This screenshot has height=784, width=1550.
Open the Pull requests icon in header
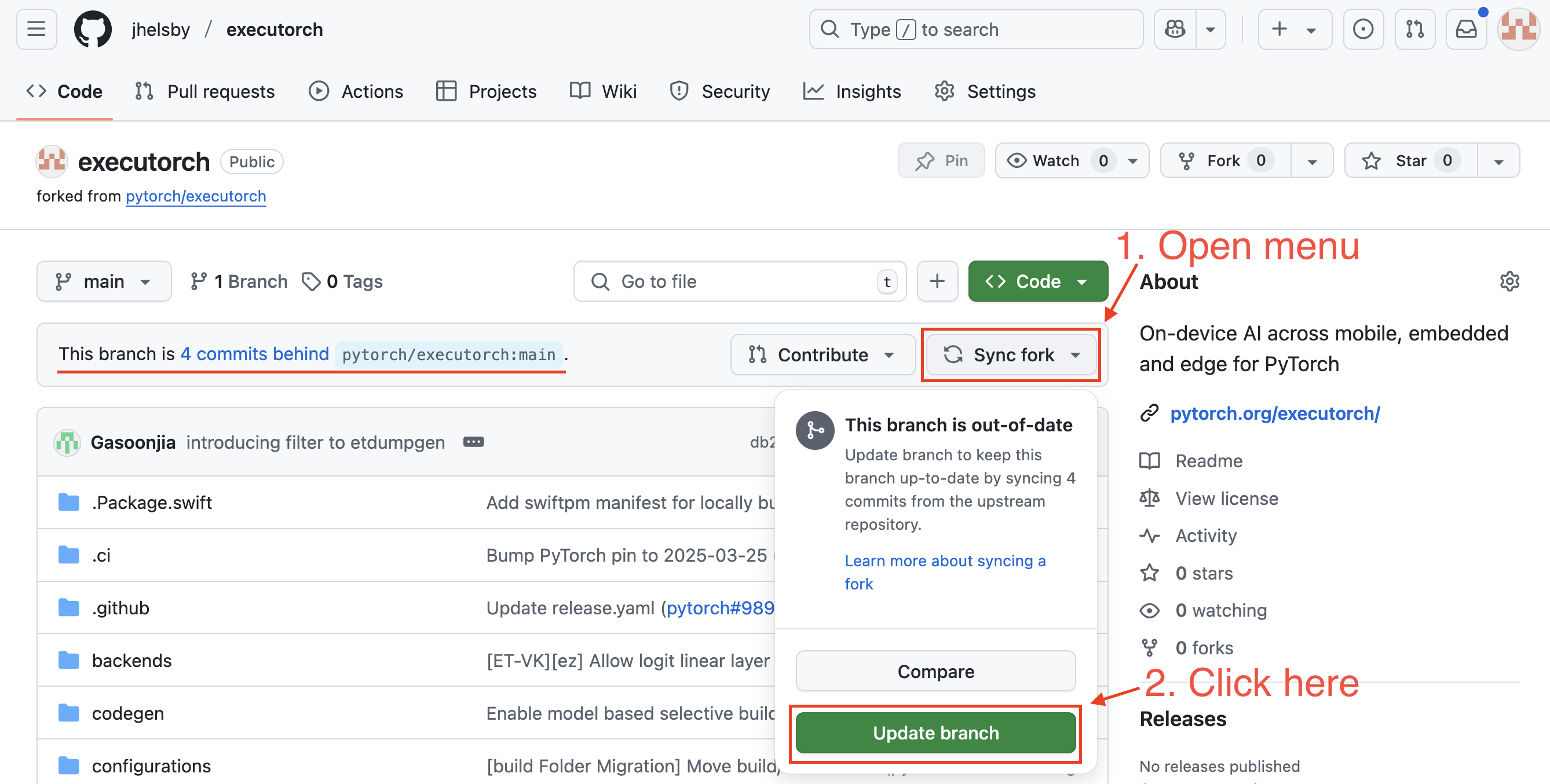click(x=1414, y=29)
